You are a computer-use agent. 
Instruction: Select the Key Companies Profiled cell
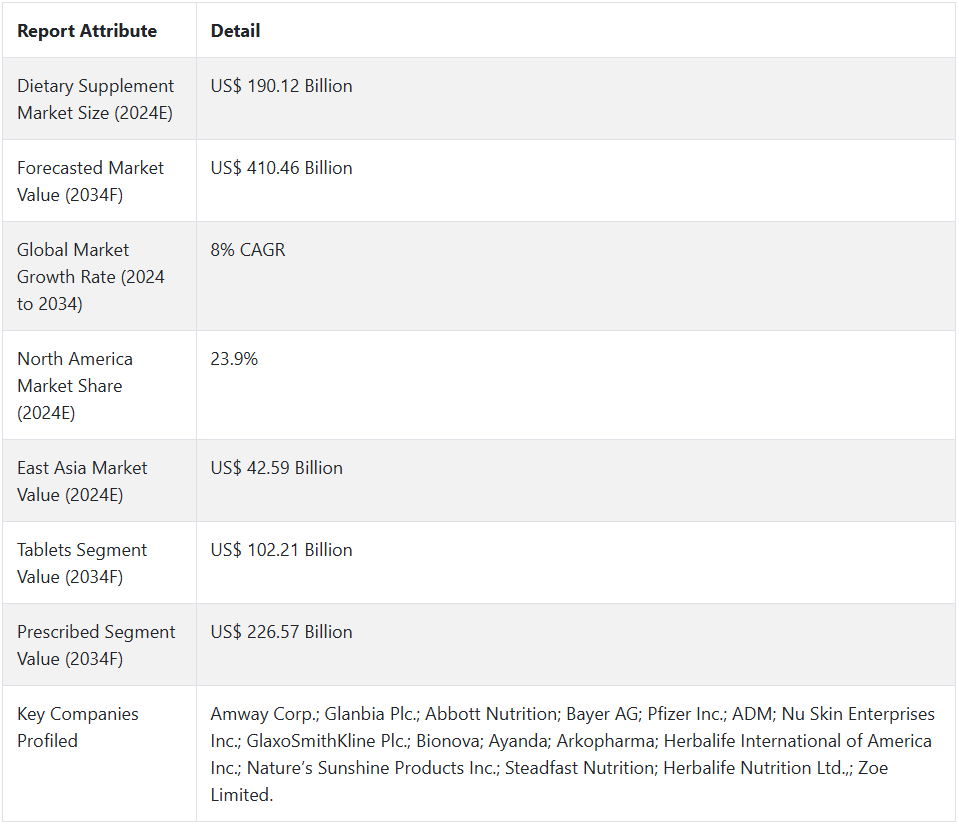[x=78, y=727]
